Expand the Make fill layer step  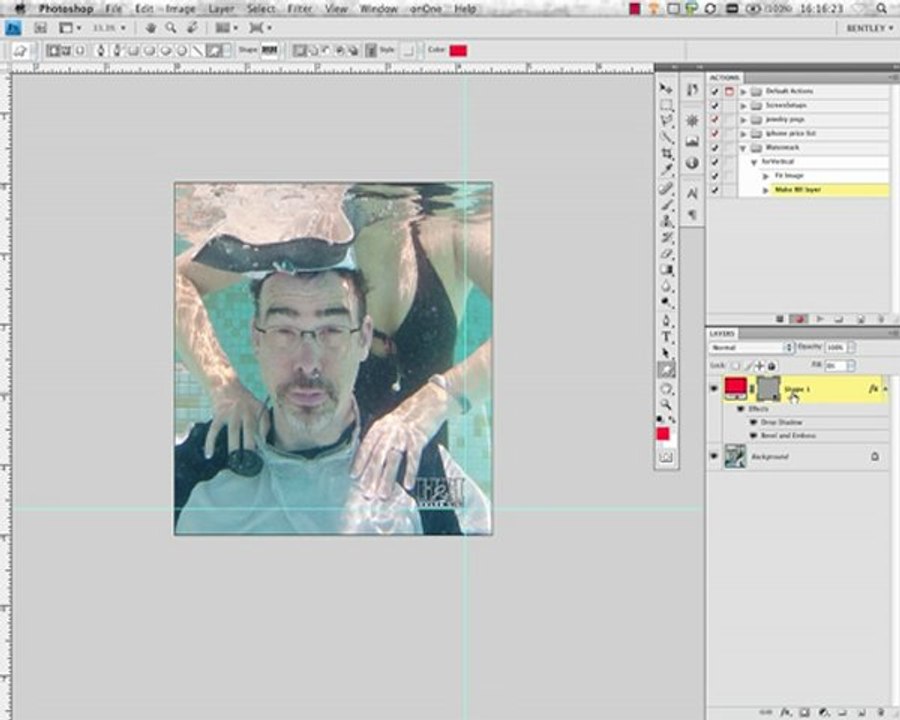[766, 190]
